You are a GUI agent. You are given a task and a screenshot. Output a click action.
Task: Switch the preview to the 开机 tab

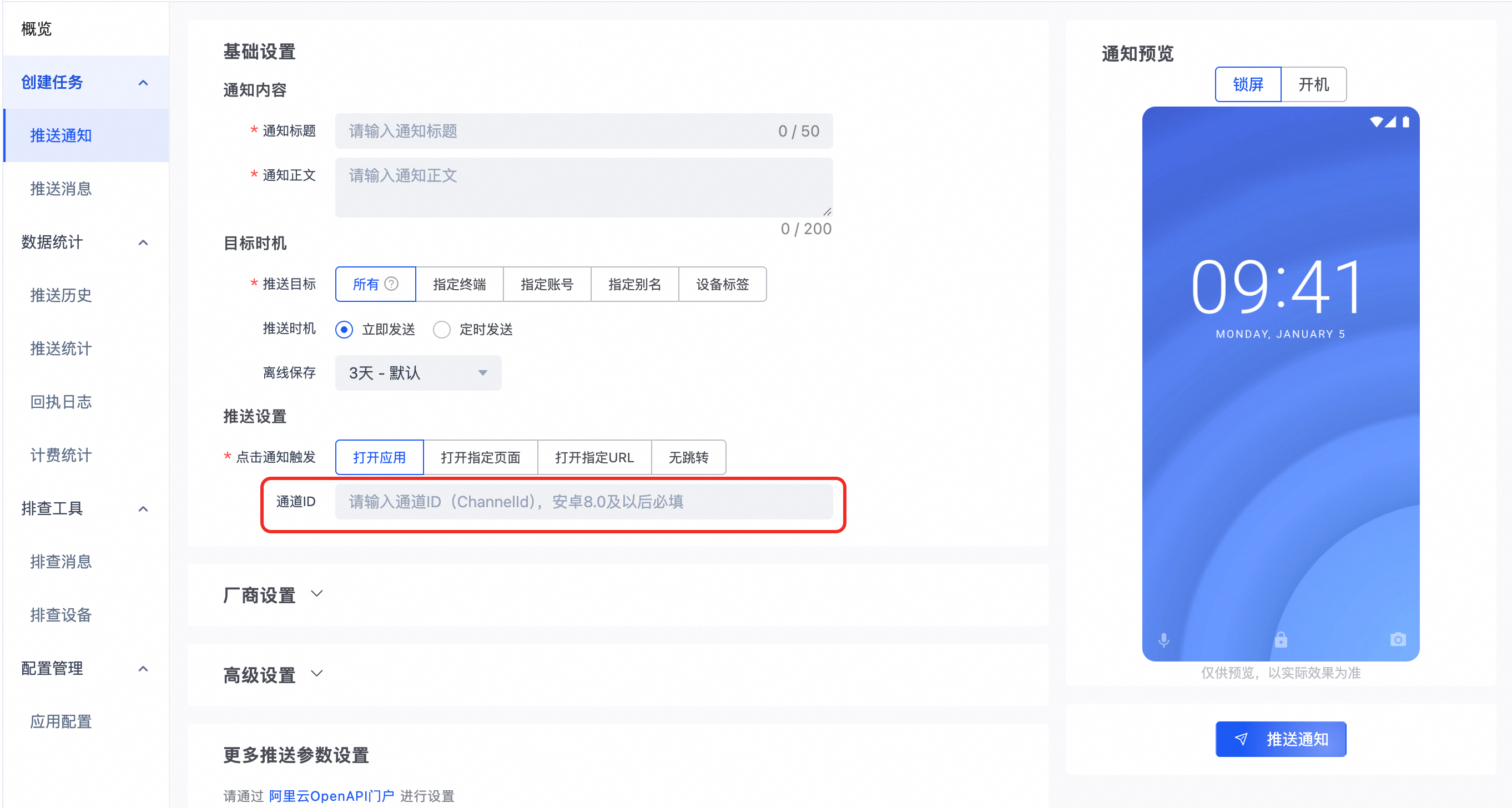click(1313, 84)
